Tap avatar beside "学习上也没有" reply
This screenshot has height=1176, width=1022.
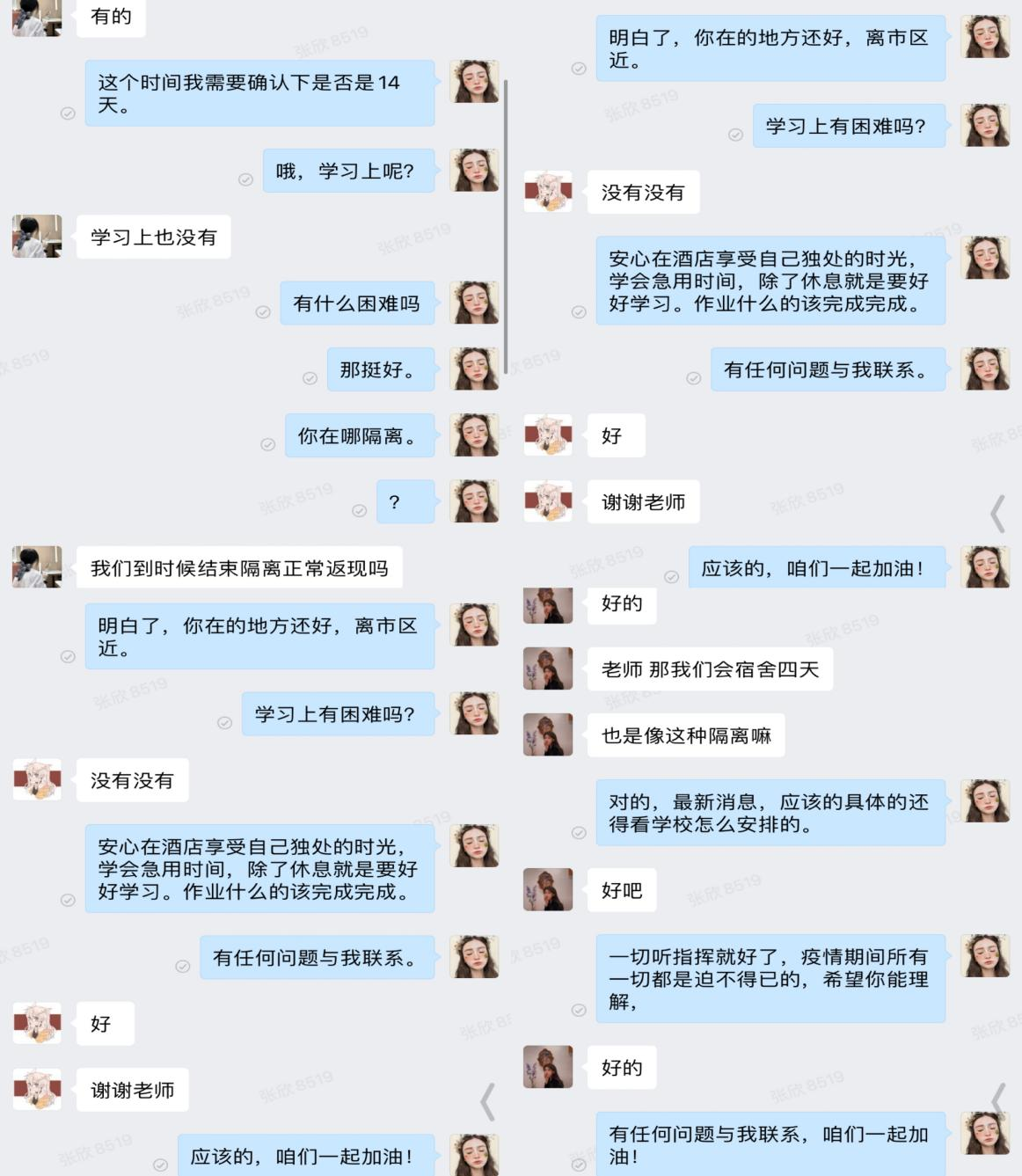coord(36,237)
